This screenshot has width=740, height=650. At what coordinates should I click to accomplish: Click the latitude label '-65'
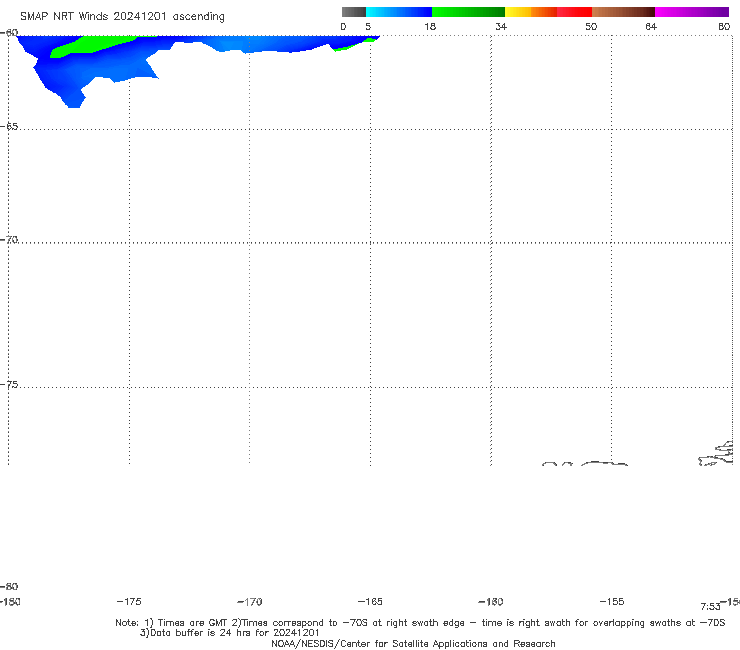[9, 127]
